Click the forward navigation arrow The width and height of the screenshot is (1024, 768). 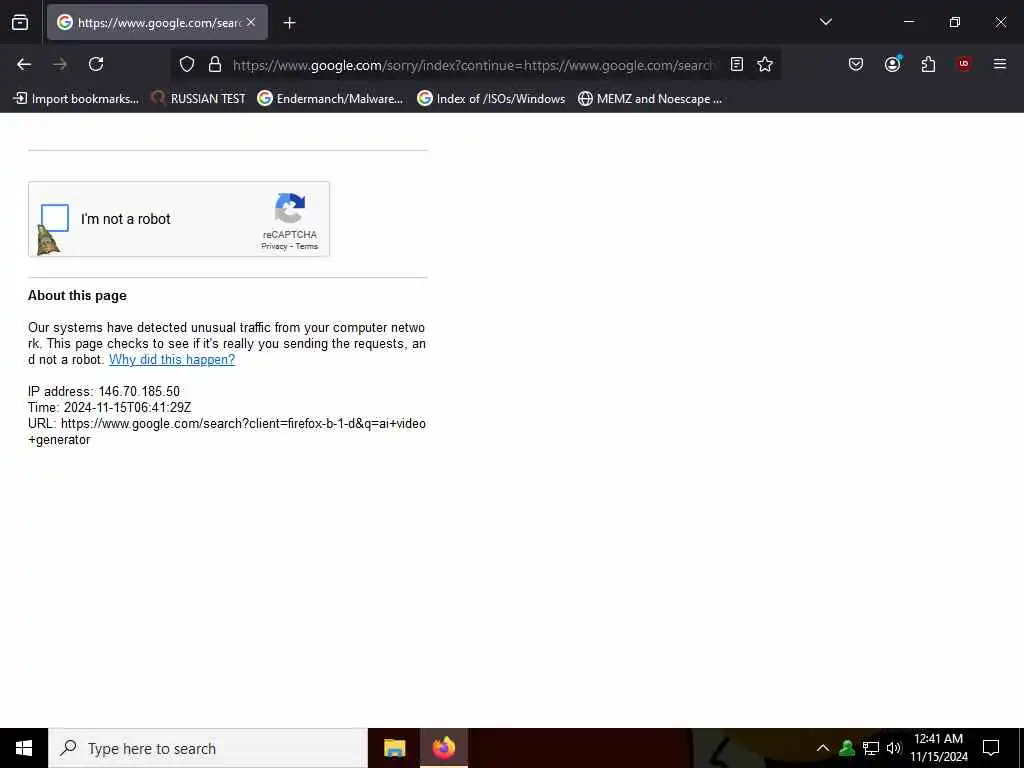pyautogui.click(x=60, y=64)
